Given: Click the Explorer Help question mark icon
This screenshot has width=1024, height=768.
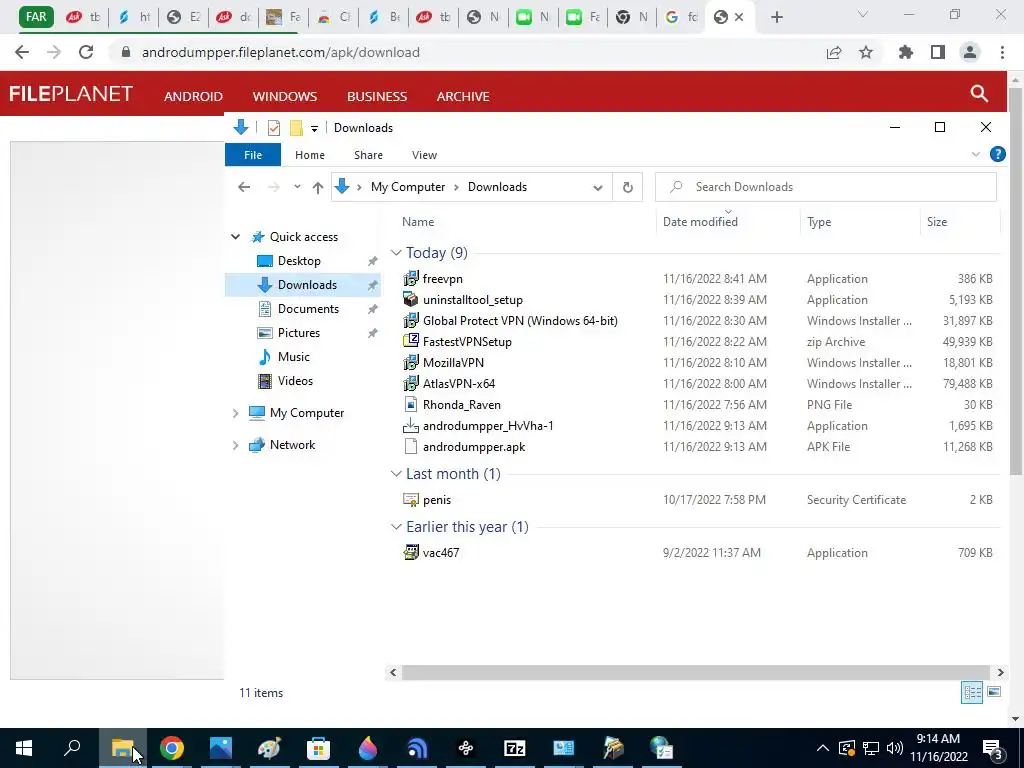Looking at the screenshot, I should 997,154.
